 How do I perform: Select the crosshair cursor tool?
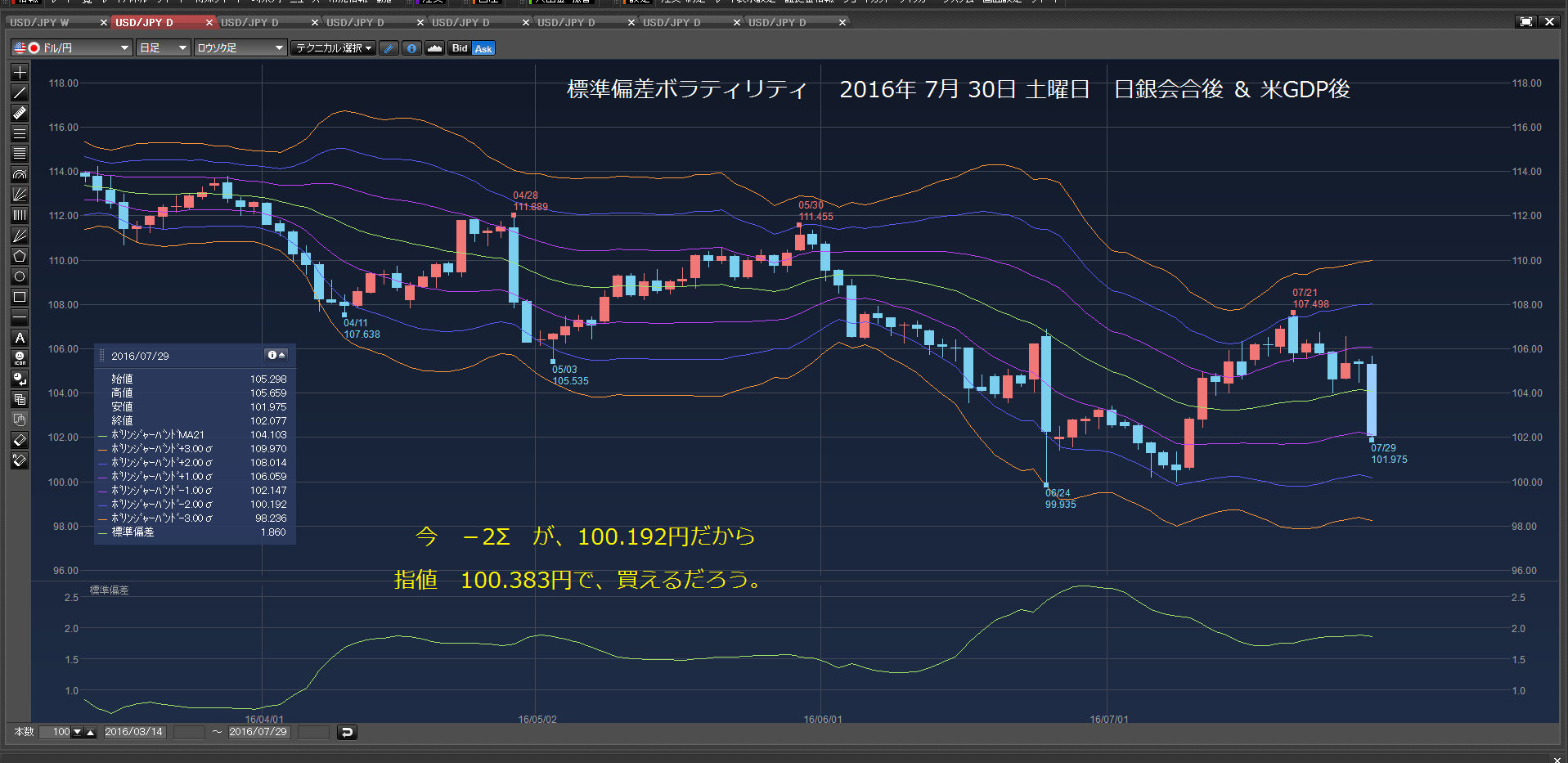click(x=20, y=72)
